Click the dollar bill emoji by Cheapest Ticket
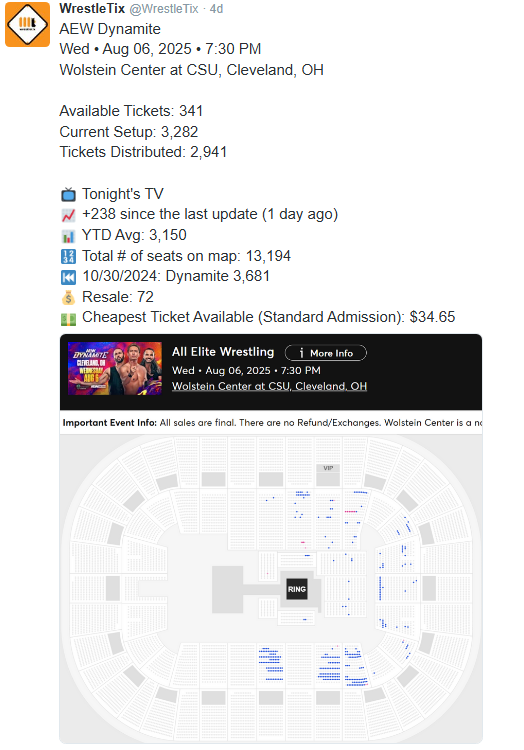524x750 pixels. tap(68, 319)
